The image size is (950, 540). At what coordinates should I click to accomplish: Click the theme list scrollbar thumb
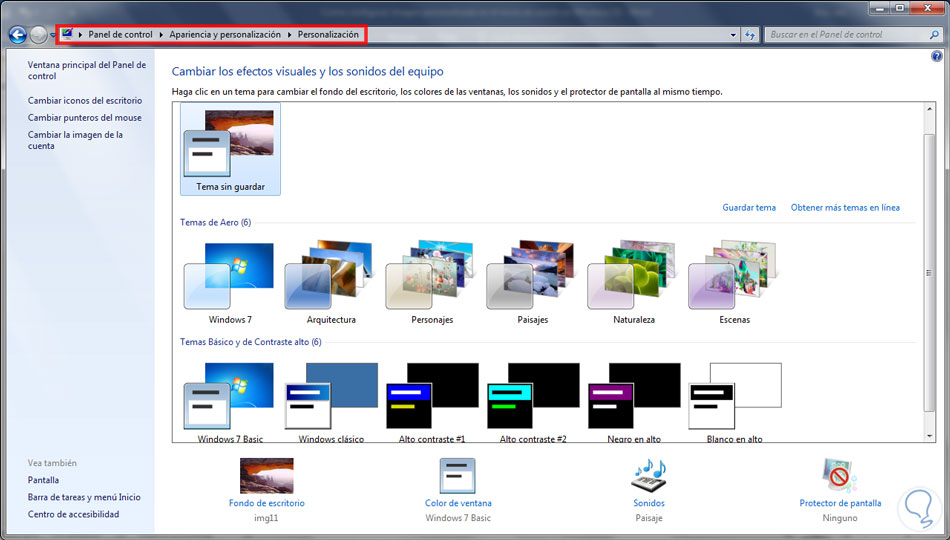[929, 273]
